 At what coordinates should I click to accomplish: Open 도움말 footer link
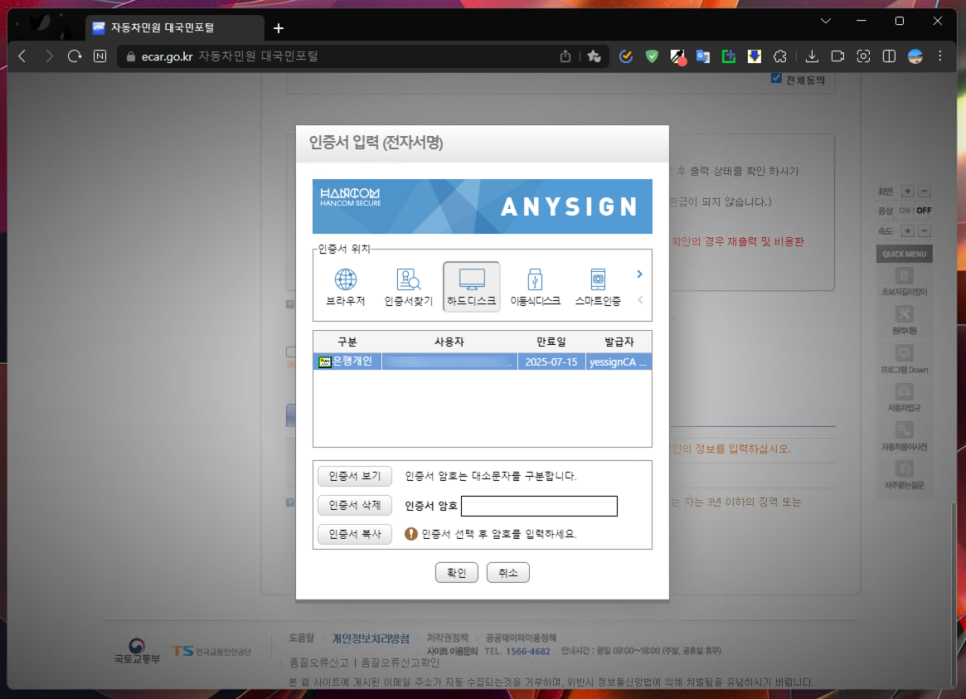[x=301, y=638]
